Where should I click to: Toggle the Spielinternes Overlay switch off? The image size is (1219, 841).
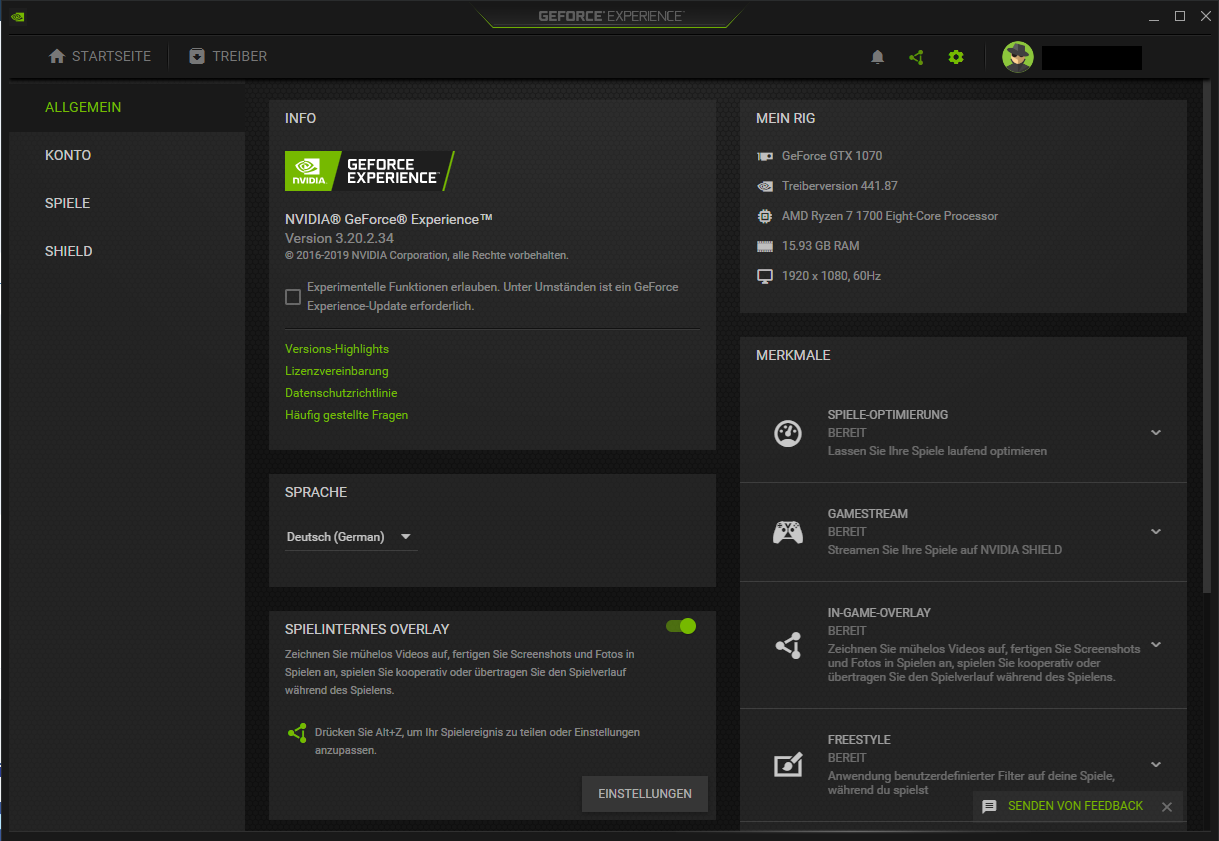point(681,626)
